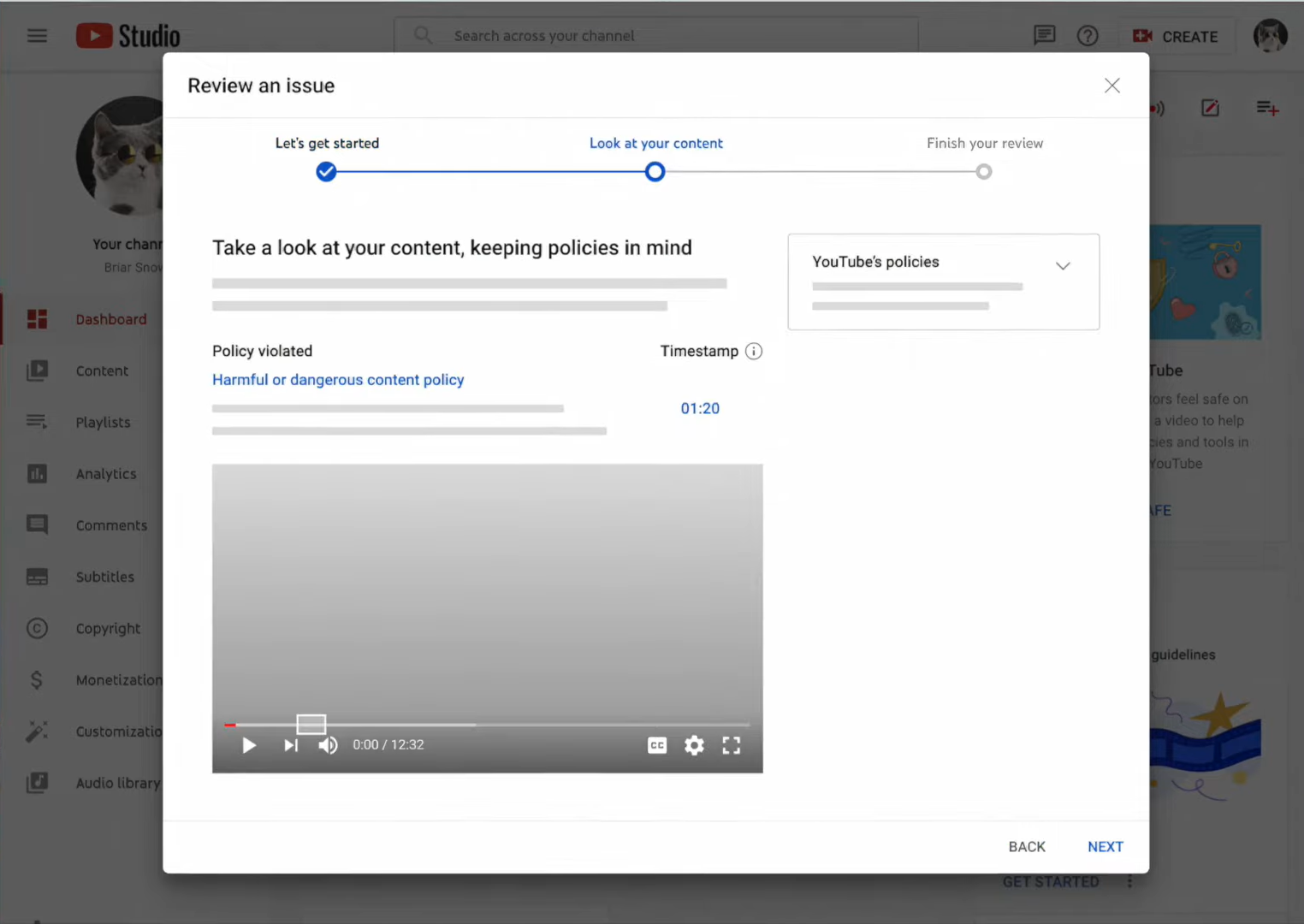Screen dimensions: 1304x924
Task: Jump to the 01:20 timestamp
Action: pyautogui.click(x=700, y=409)
